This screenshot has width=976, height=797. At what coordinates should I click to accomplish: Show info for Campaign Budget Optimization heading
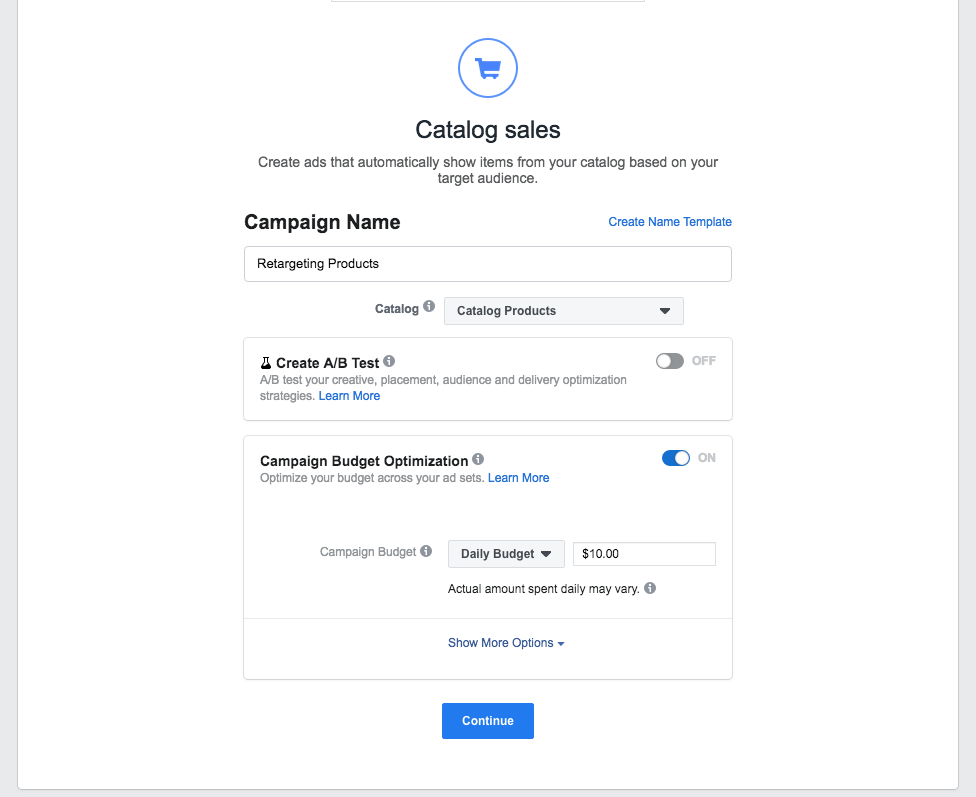click(478, 459)
